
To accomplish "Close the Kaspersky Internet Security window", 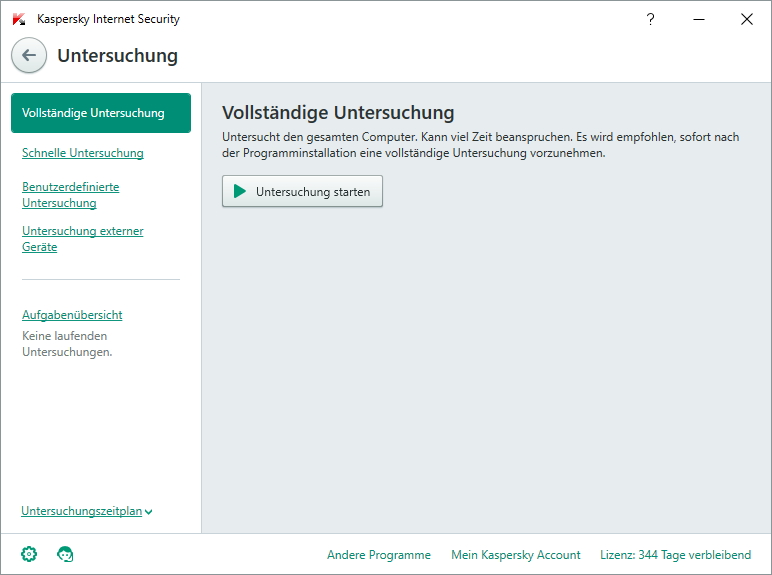I will click(x=746, y=19).
